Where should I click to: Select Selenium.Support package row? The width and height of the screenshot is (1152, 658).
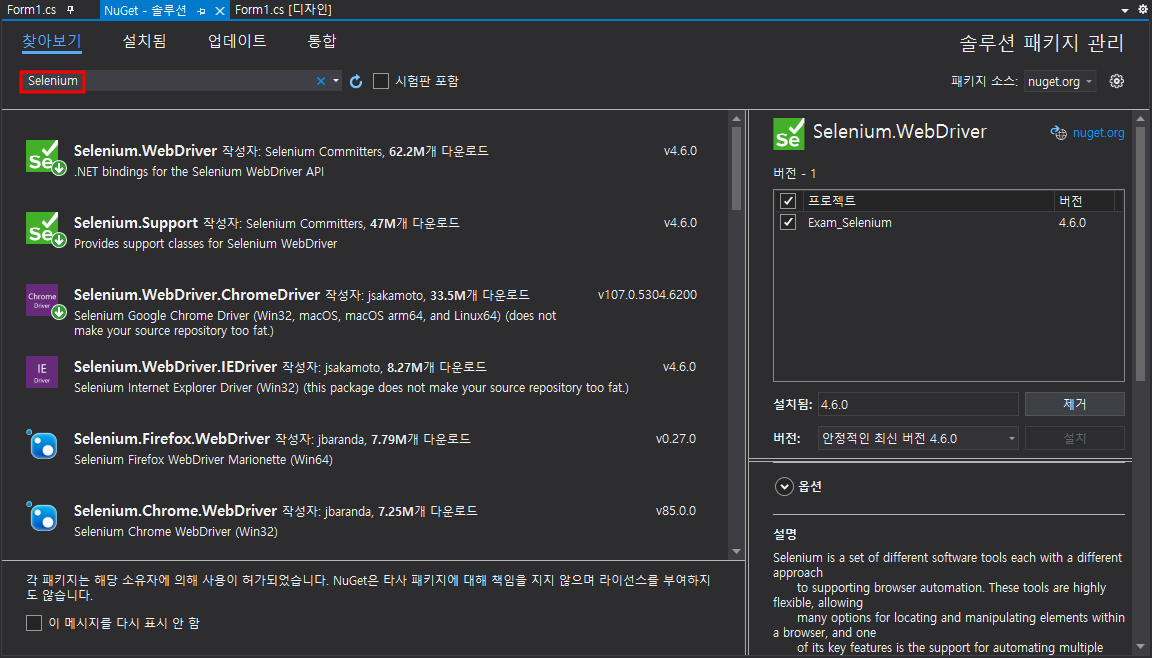[x=365, y=232]
